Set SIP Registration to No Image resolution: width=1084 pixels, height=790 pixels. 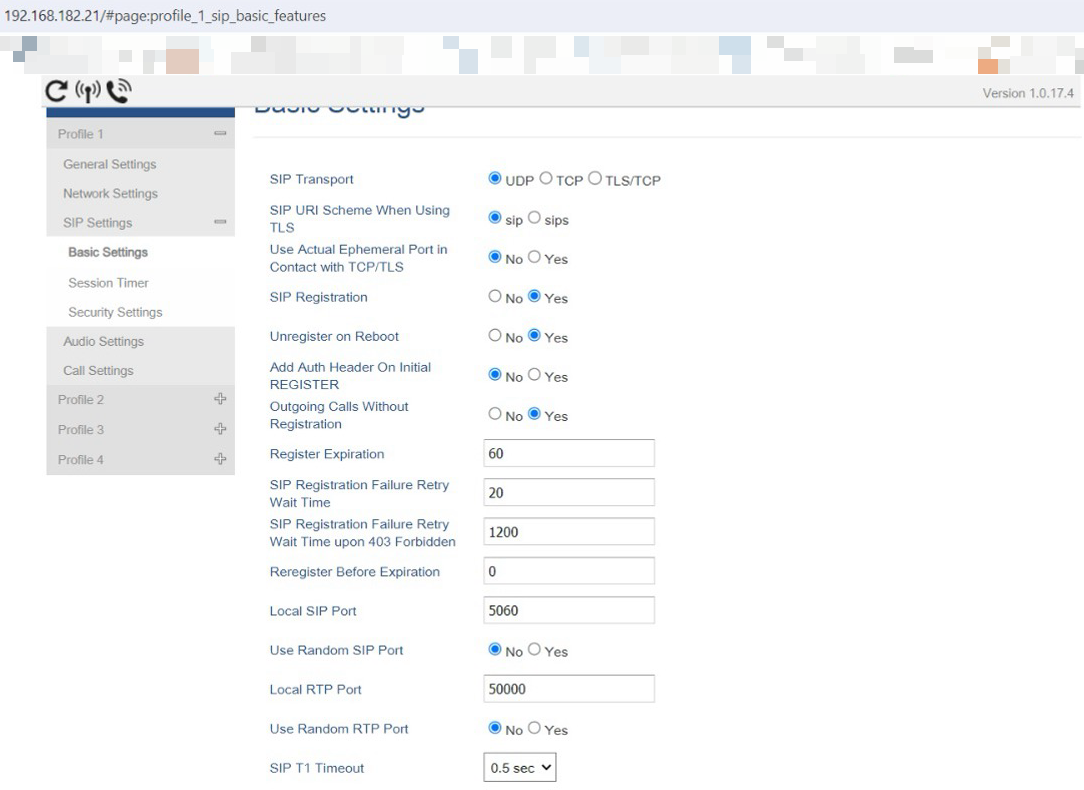495,297
